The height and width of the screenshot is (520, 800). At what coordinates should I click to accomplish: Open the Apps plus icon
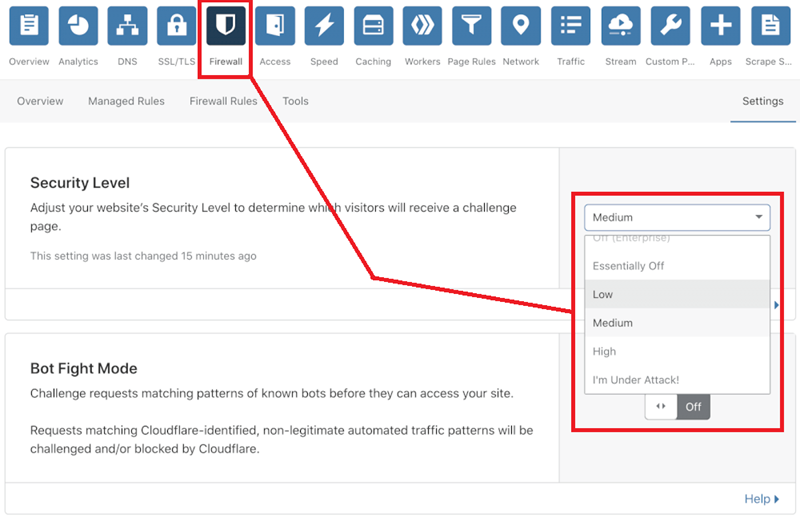(x=720, y=26)
